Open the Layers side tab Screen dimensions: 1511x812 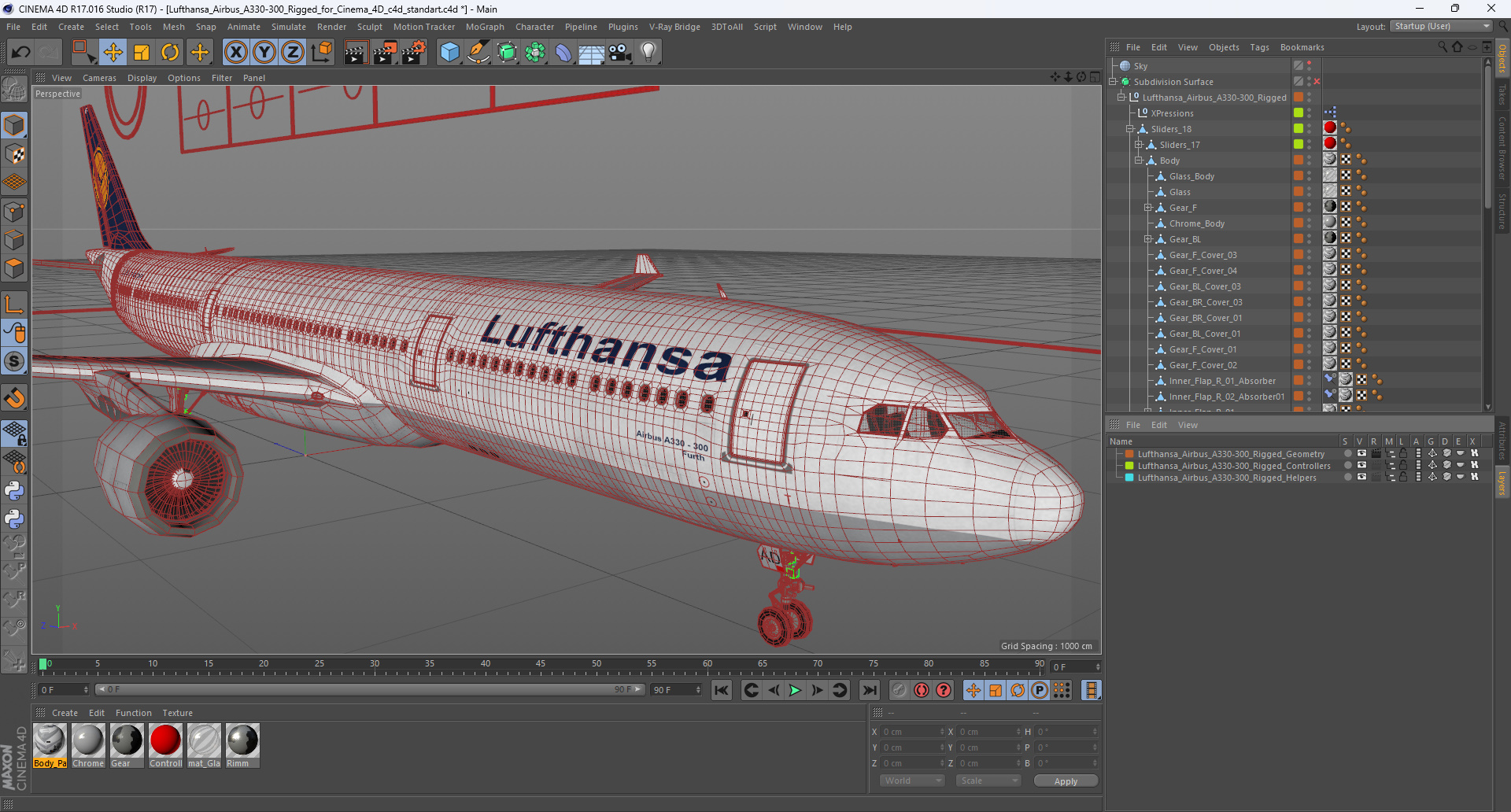(x=1502, y=483)
